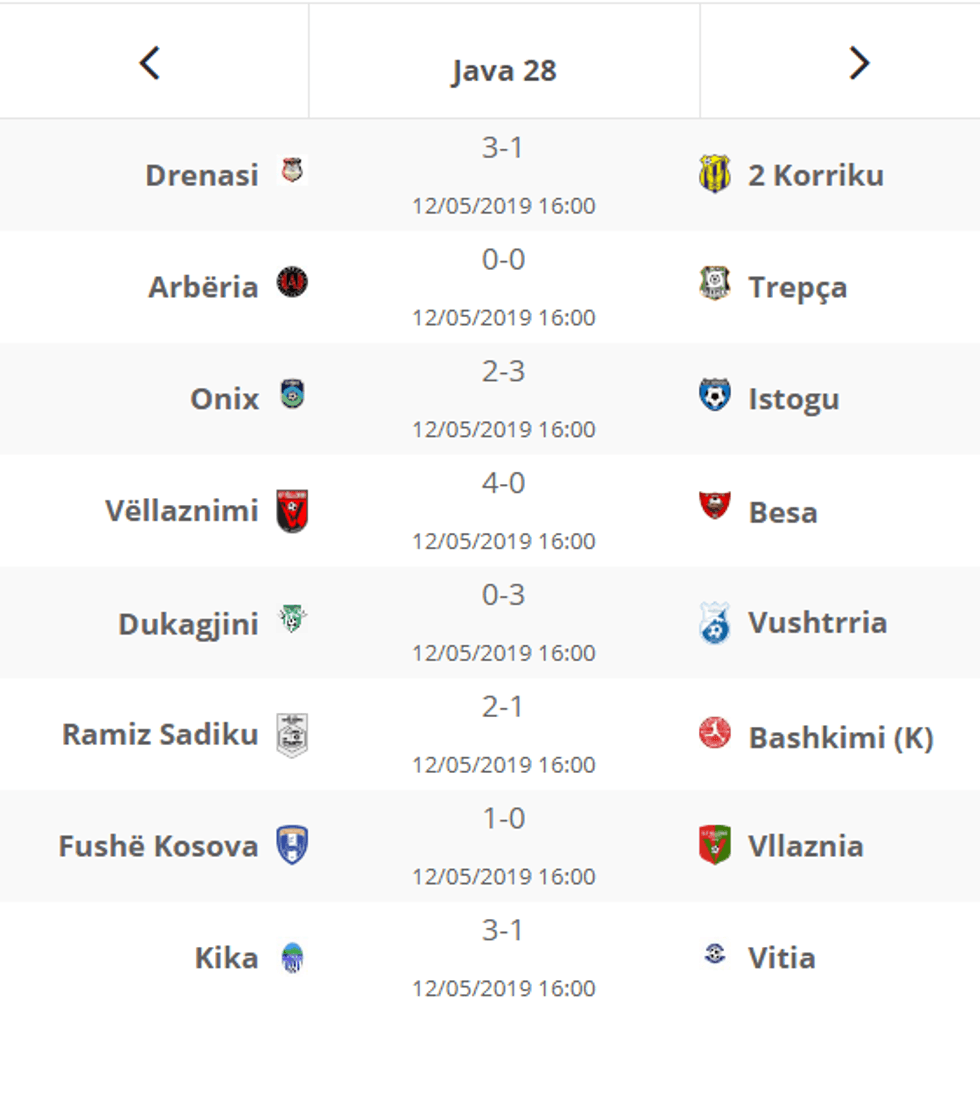Click the 2 Korriku club crest
This screenshot has width=980, height=1095.
click(x=714, y=175)
